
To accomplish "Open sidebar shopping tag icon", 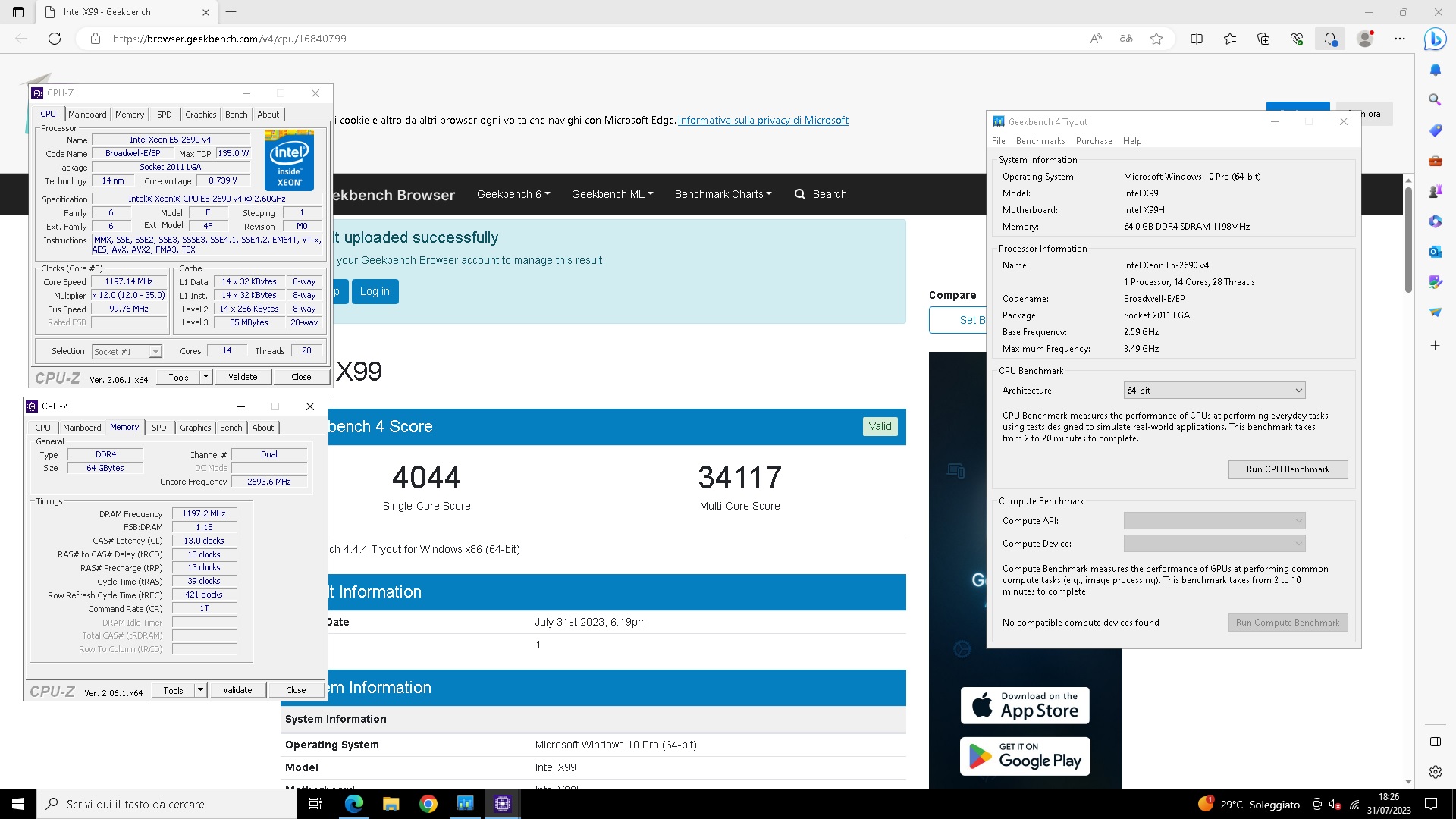I will tap(1435, 130).
